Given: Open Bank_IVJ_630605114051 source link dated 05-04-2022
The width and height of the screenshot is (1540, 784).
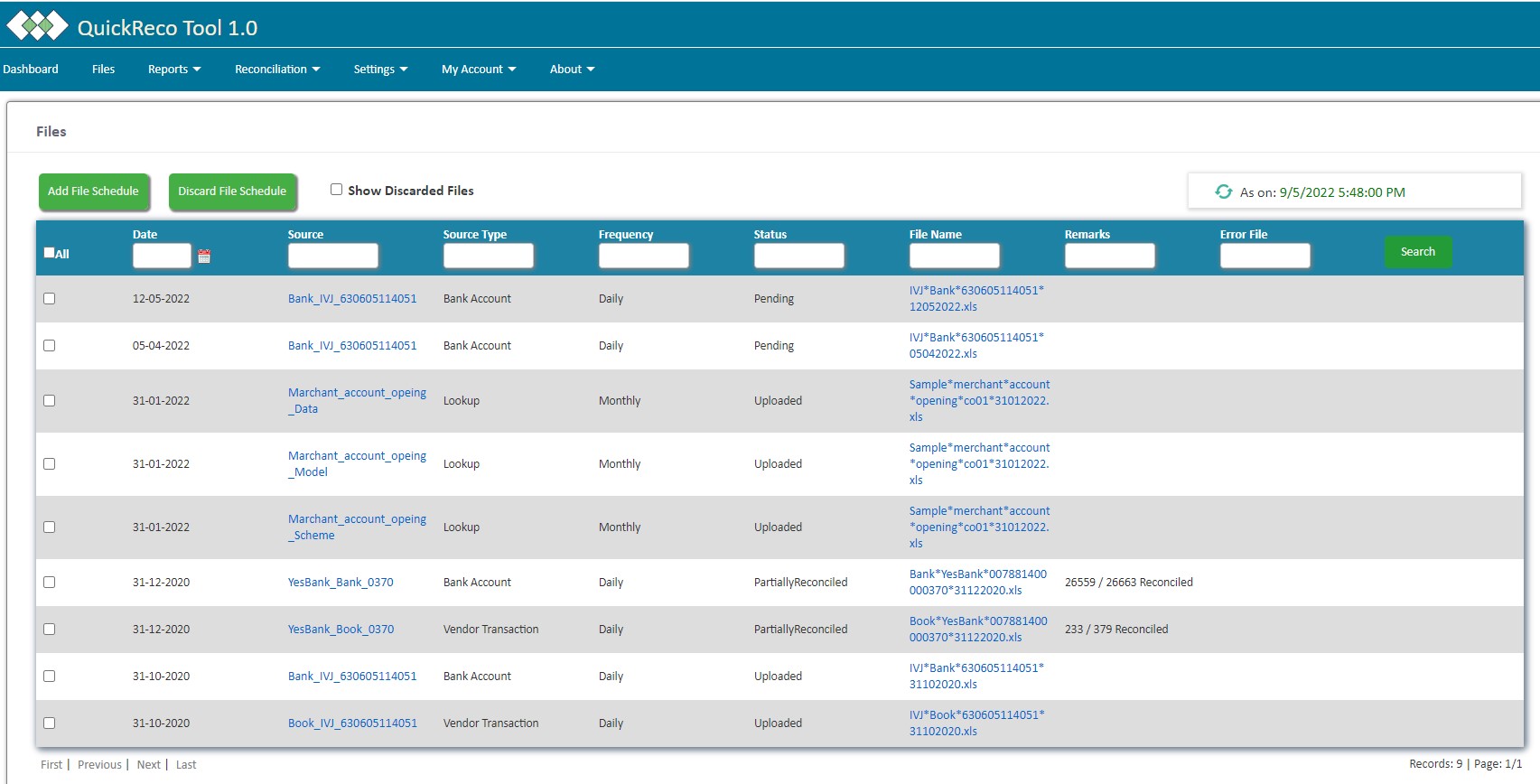Looking at the screenshot, I should coord(352,346).
